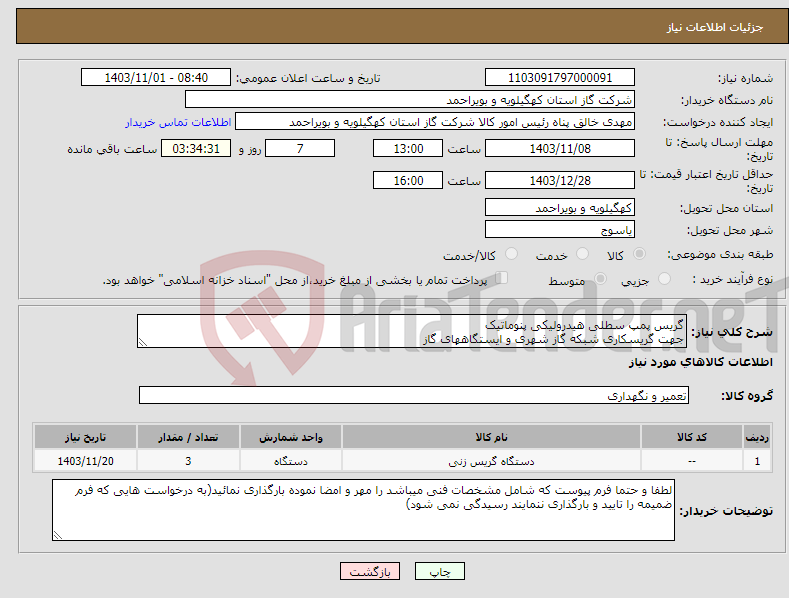Click the announcement date field 1403/11/01 - 08:40
The image size is (789, 598).
tap(156, 78)
